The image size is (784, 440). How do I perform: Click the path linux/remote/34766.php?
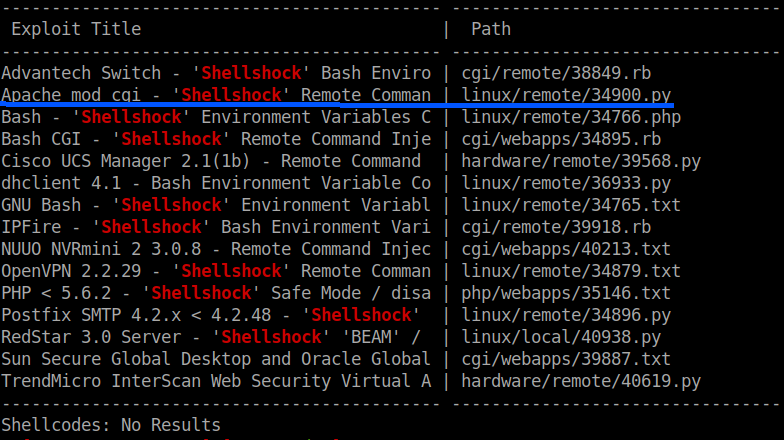571,117
